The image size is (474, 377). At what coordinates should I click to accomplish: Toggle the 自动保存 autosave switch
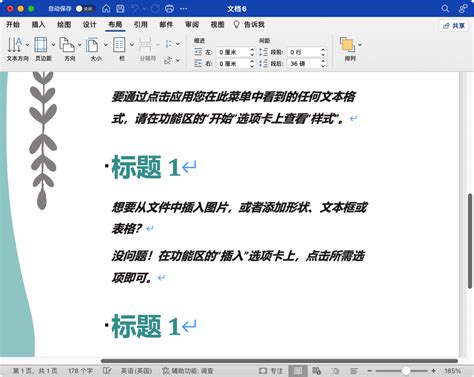pos(85,9)
